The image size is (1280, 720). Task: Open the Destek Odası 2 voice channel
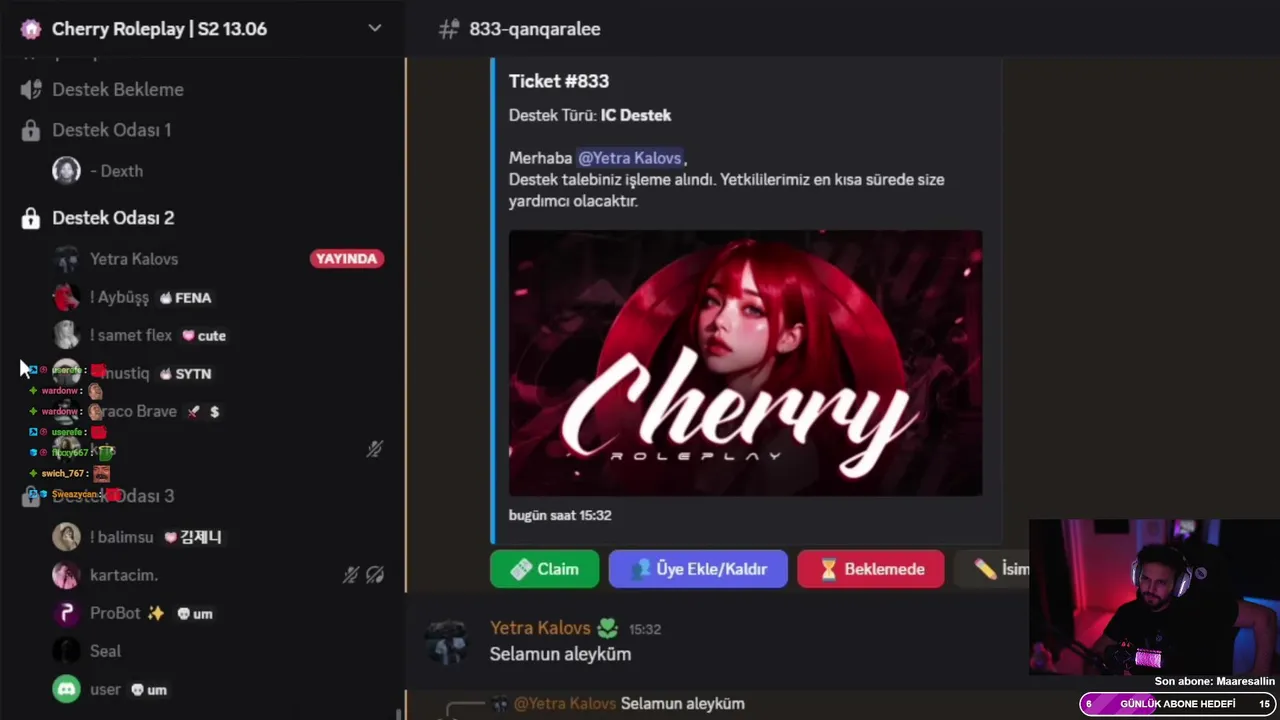coord(112,217)
